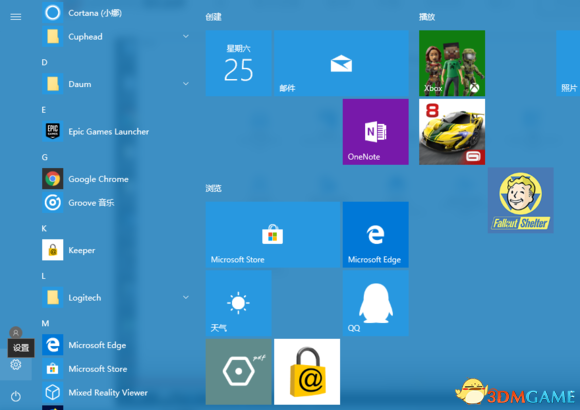Open the user account avatar icon
This screenshot has width=580, height=410.
point(16,333)
